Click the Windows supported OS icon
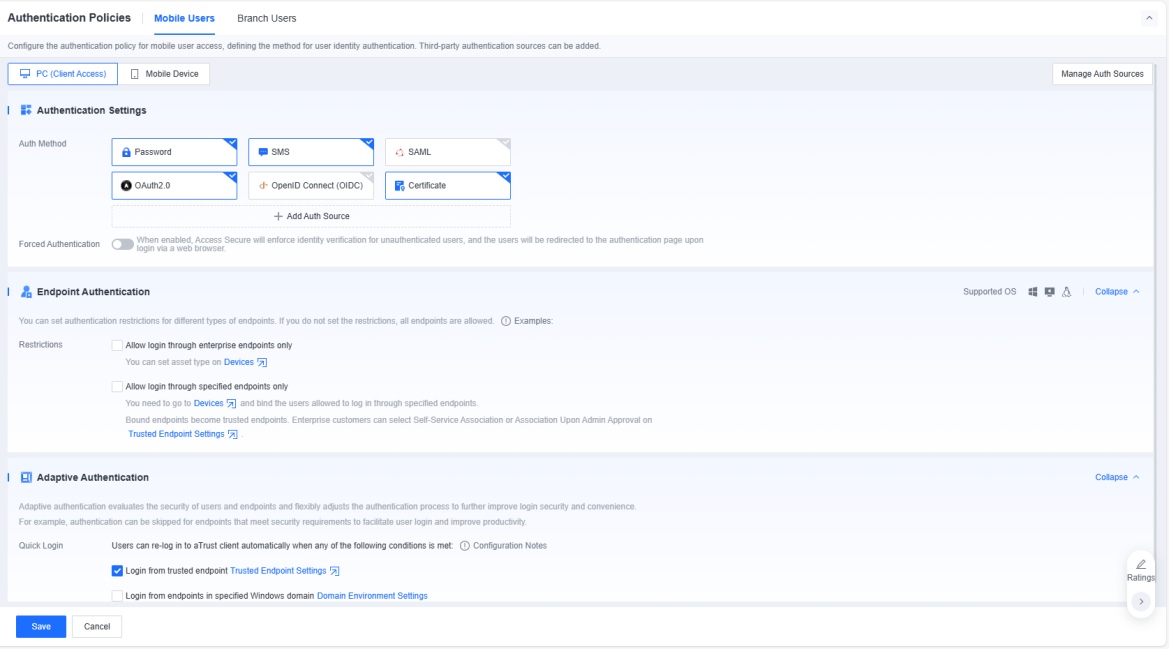 1033,292
